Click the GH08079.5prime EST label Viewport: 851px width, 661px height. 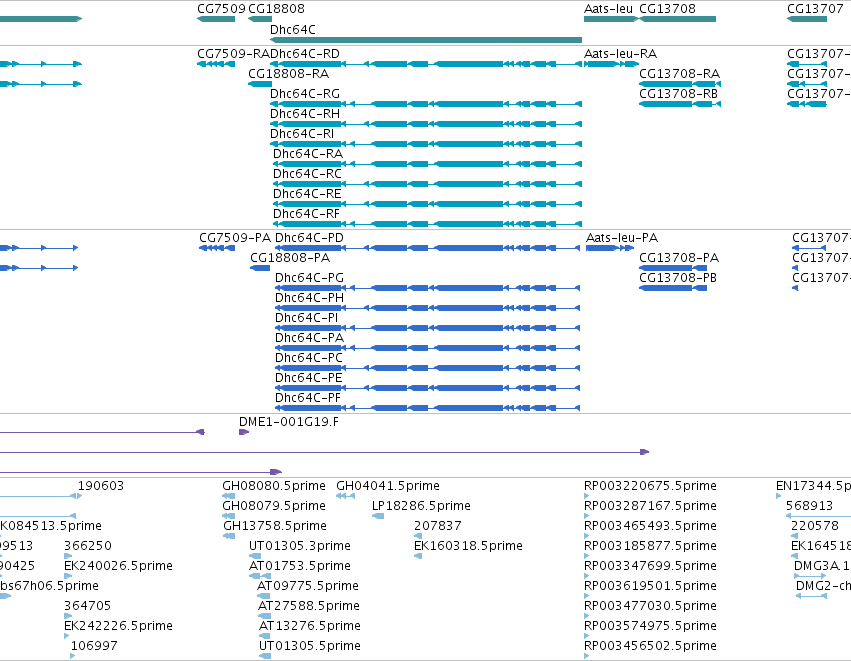click(274, 506)
